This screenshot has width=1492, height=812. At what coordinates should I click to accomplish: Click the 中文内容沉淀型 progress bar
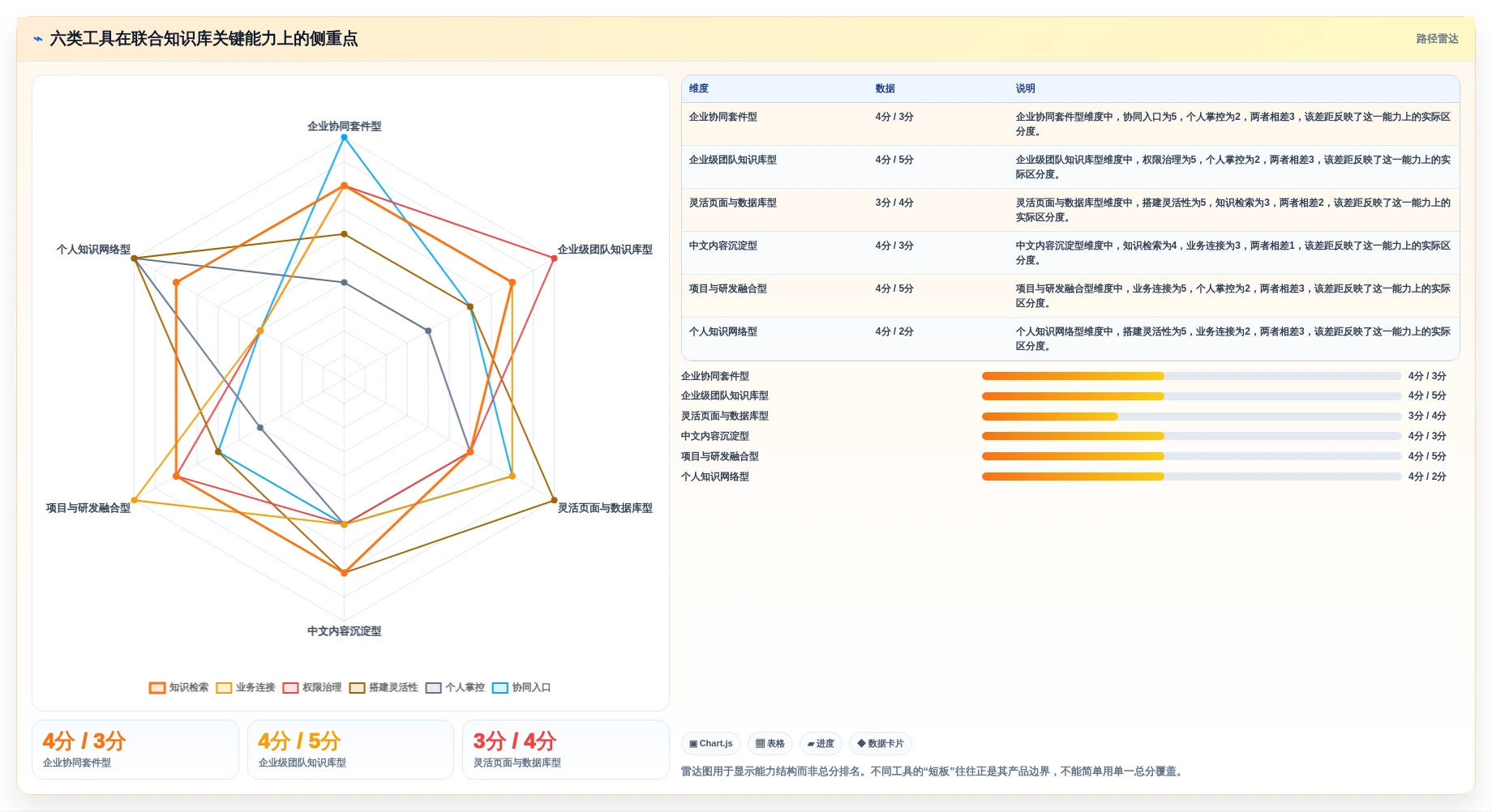[x=1191, y=436]
